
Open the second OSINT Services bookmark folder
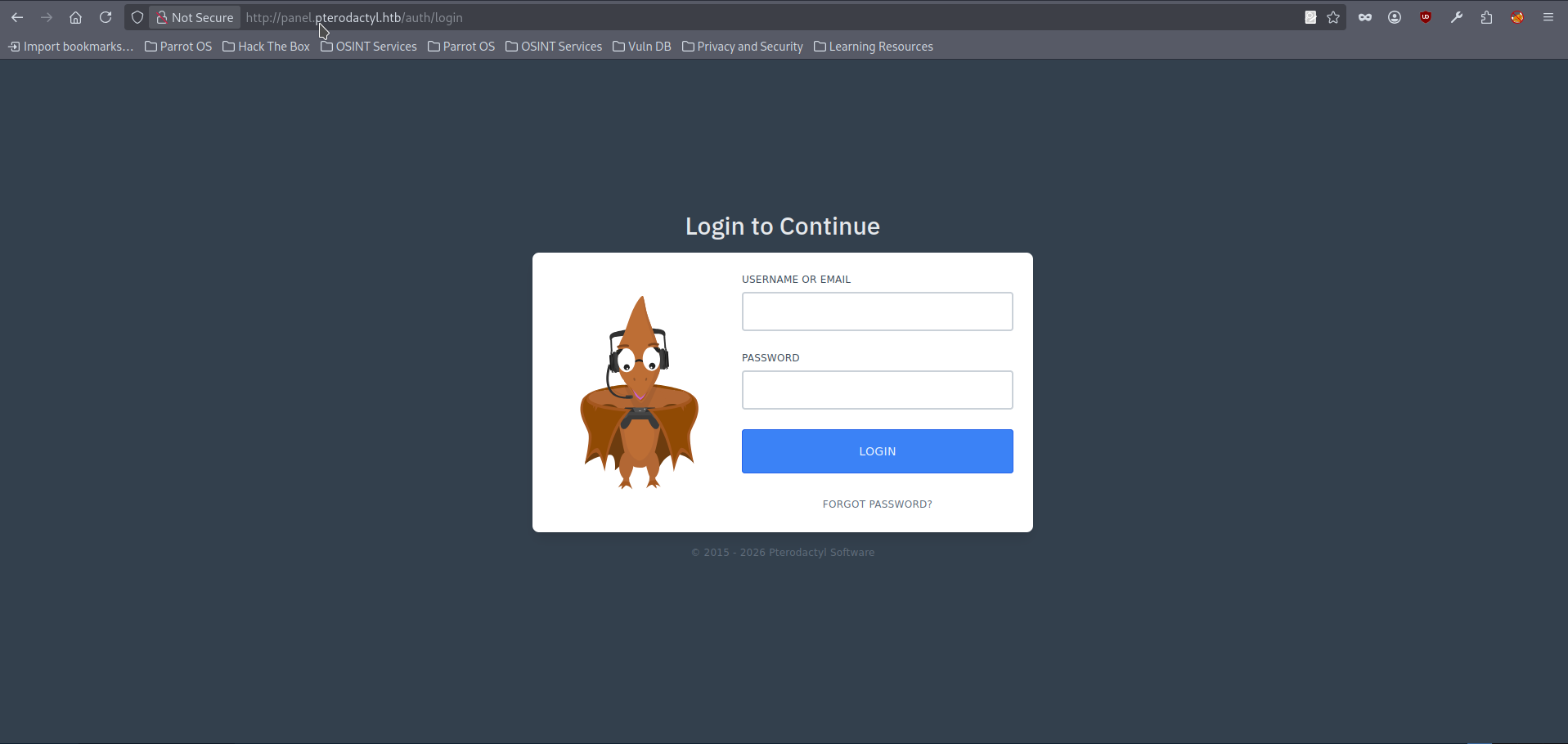[x=554, y=47]
